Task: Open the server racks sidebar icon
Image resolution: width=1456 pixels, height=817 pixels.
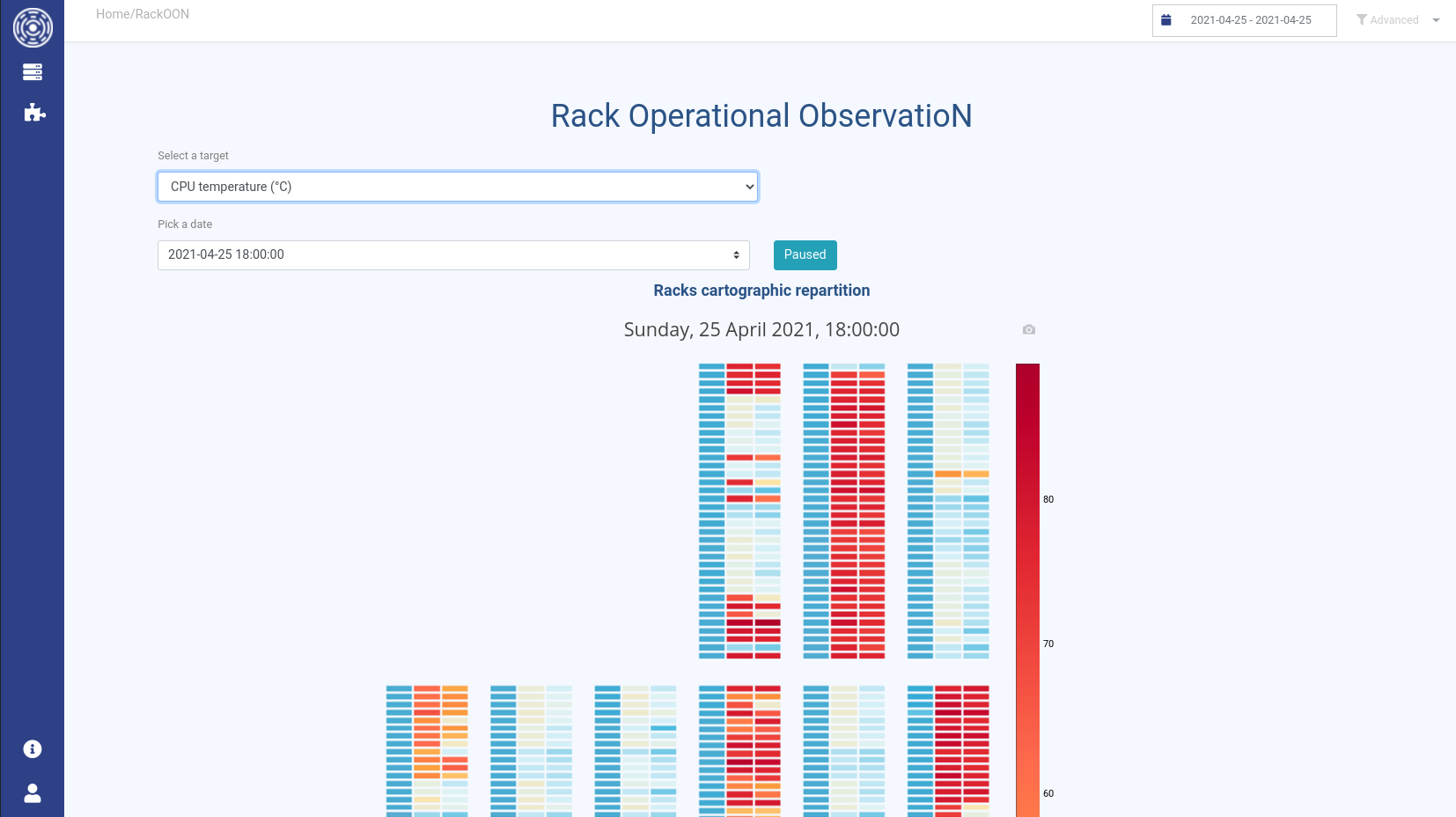Action: [x=33, y=72]
